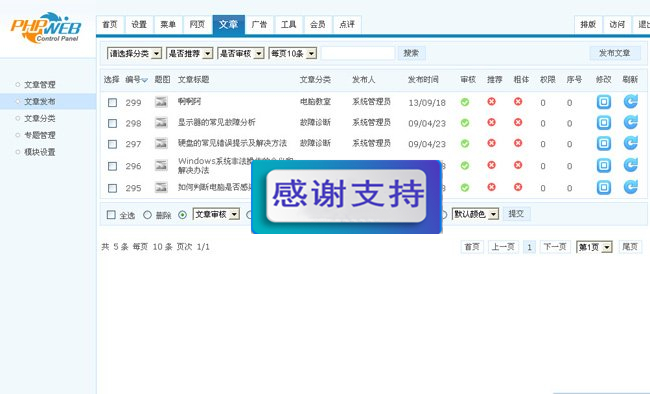650x394 pixels.
Task: Toggle the green audit status of article 297
Action: pyautogui.click(x=465, y=143)
